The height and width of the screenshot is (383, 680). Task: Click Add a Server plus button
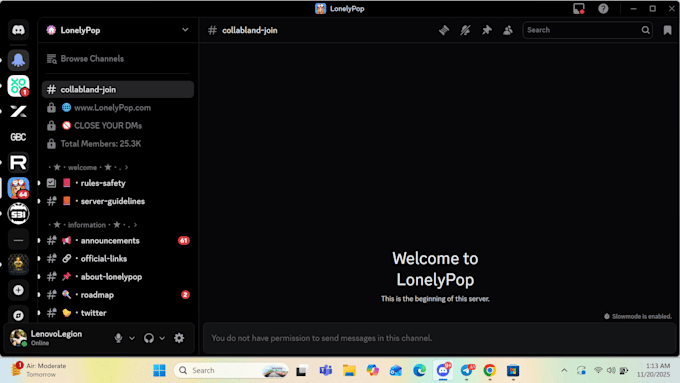[x=18, y=290]
